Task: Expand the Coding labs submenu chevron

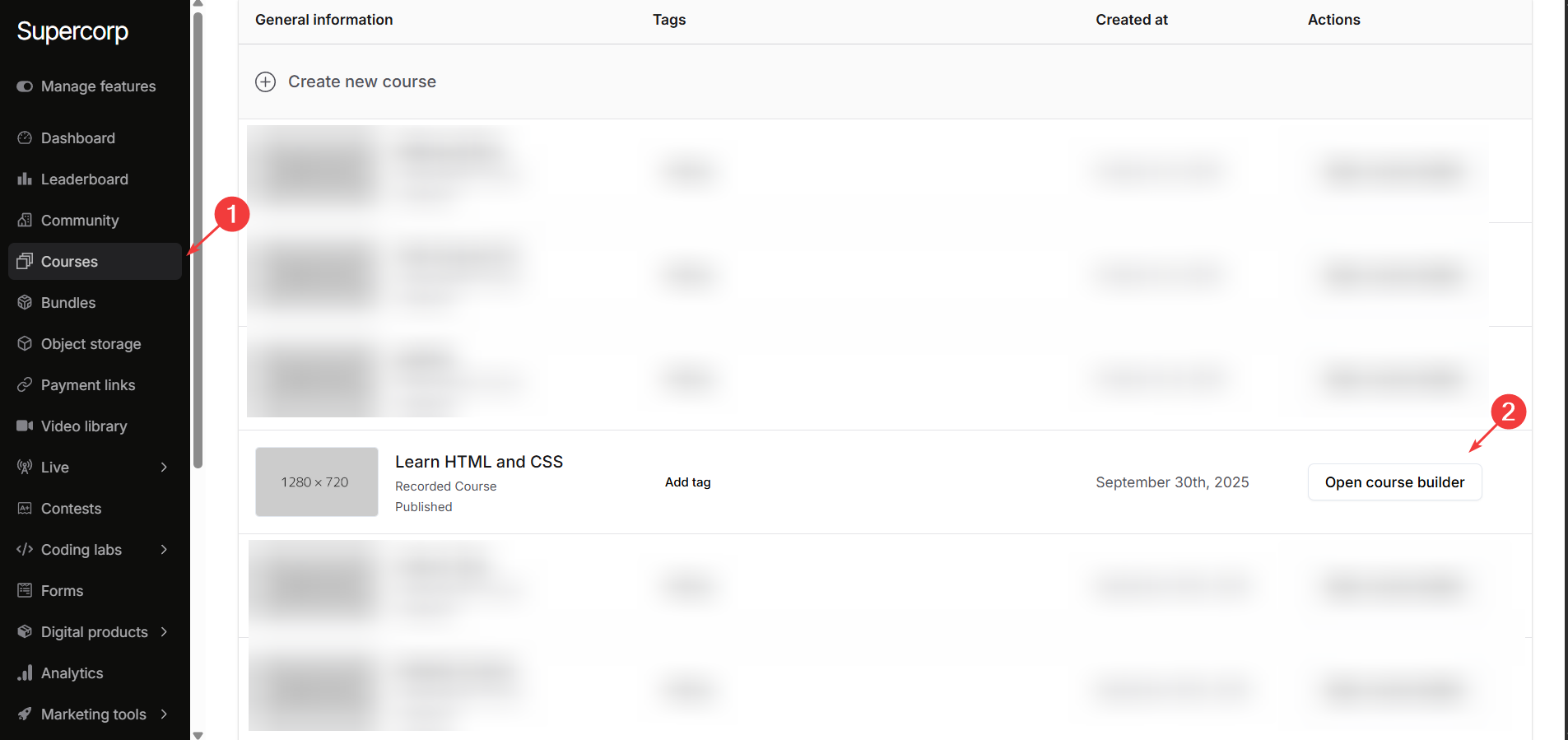Action: point(164,550)
